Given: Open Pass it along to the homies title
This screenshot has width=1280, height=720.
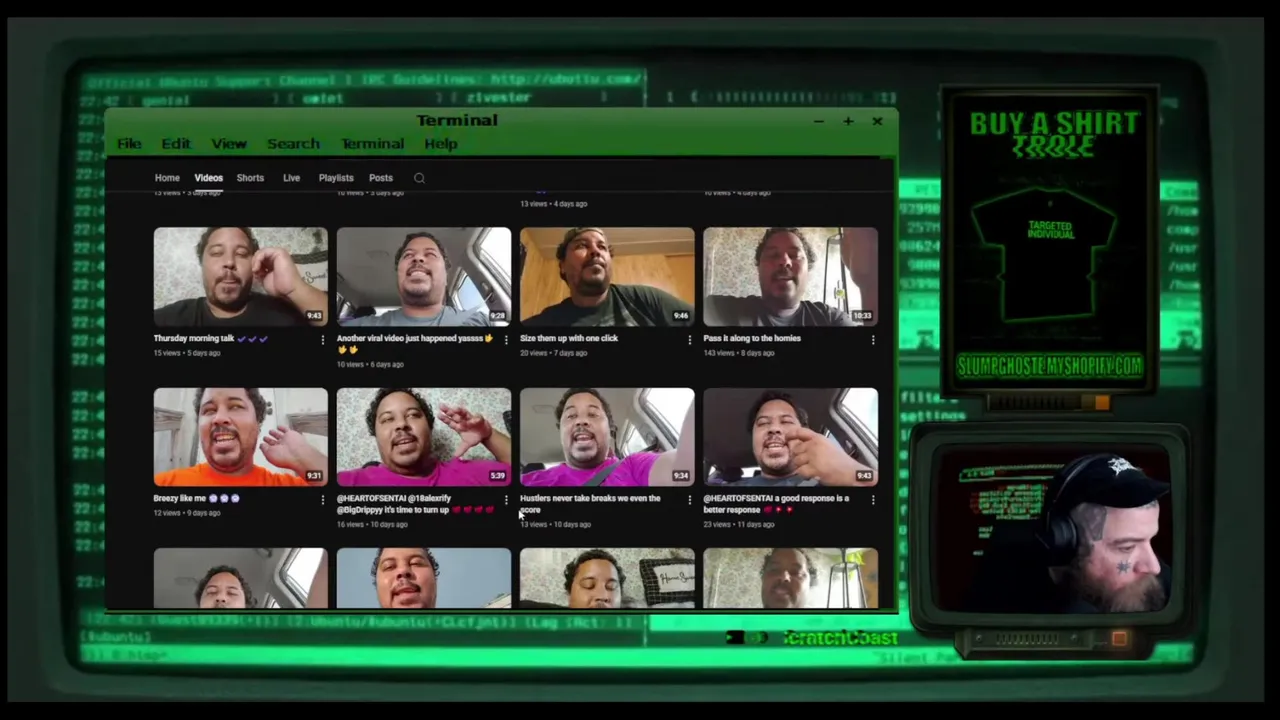Looking at the screenshot, I should click(x=752, y=338).
